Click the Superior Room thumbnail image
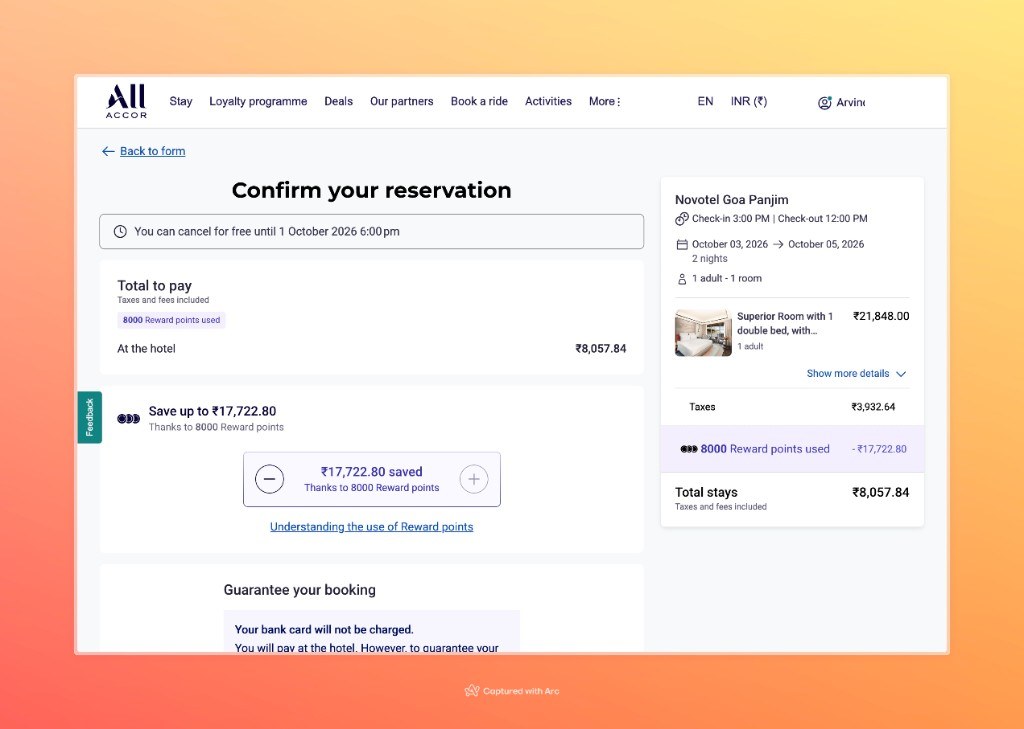The height and width of the screenshot is (729, 1024). 703,332
